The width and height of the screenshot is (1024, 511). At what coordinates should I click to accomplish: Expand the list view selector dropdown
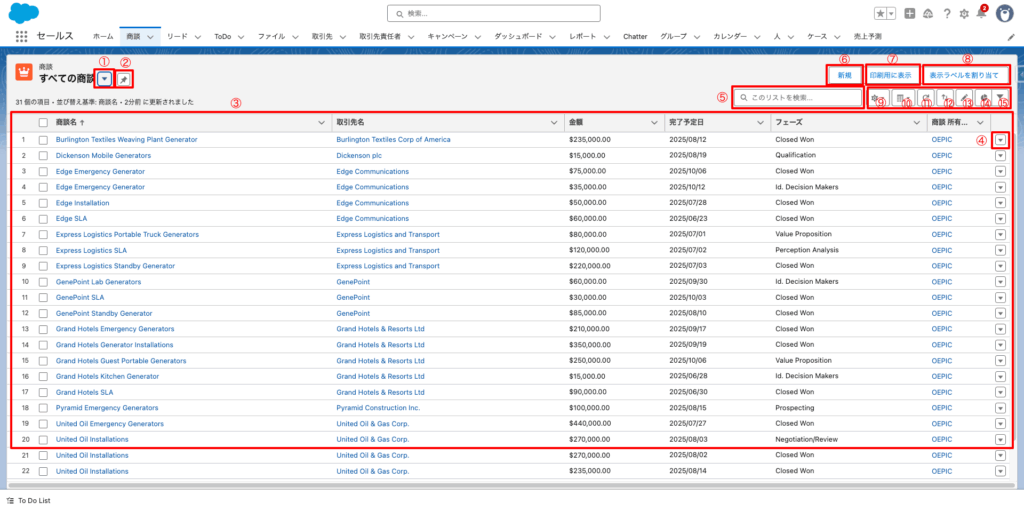pos(104,78)
